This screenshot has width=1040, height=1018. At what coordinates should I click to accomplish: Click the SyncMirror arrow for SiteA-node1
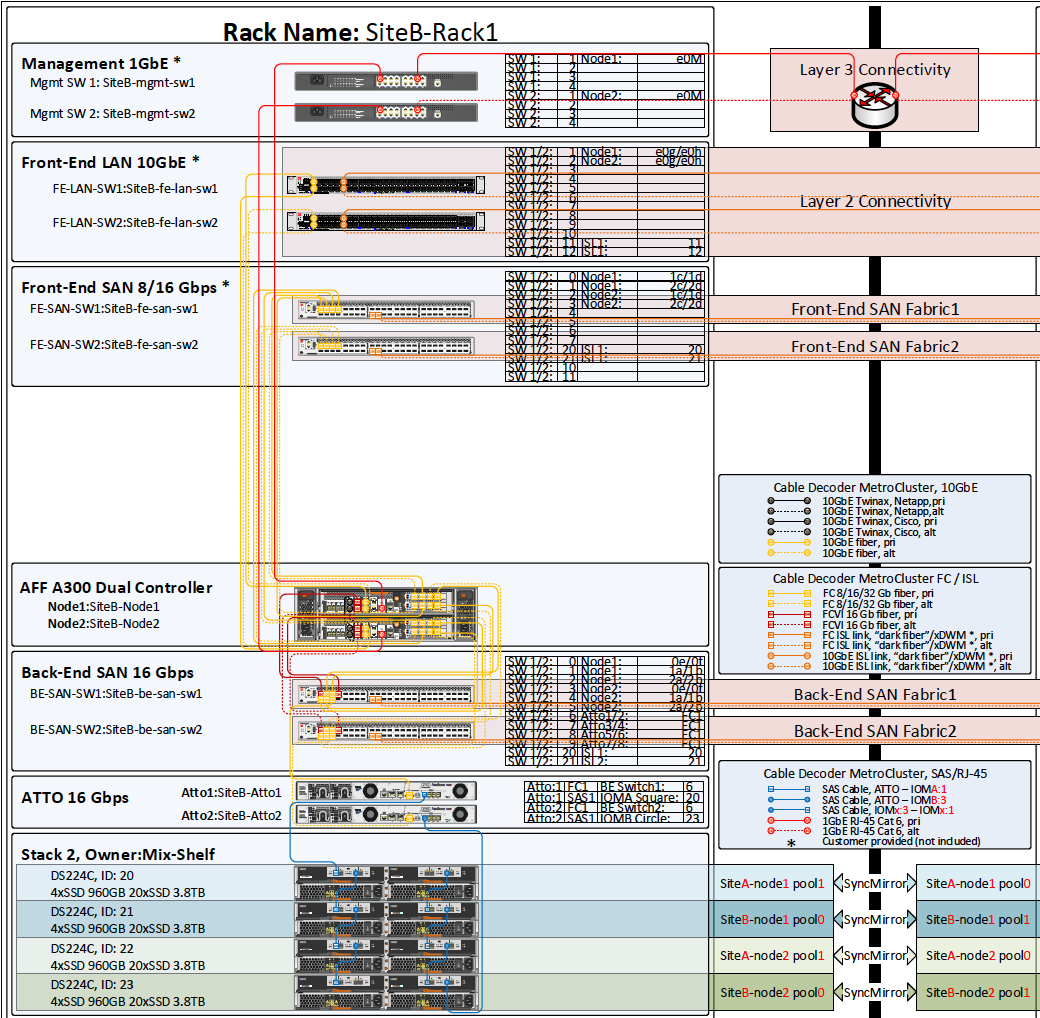click(x=874, y=883)
